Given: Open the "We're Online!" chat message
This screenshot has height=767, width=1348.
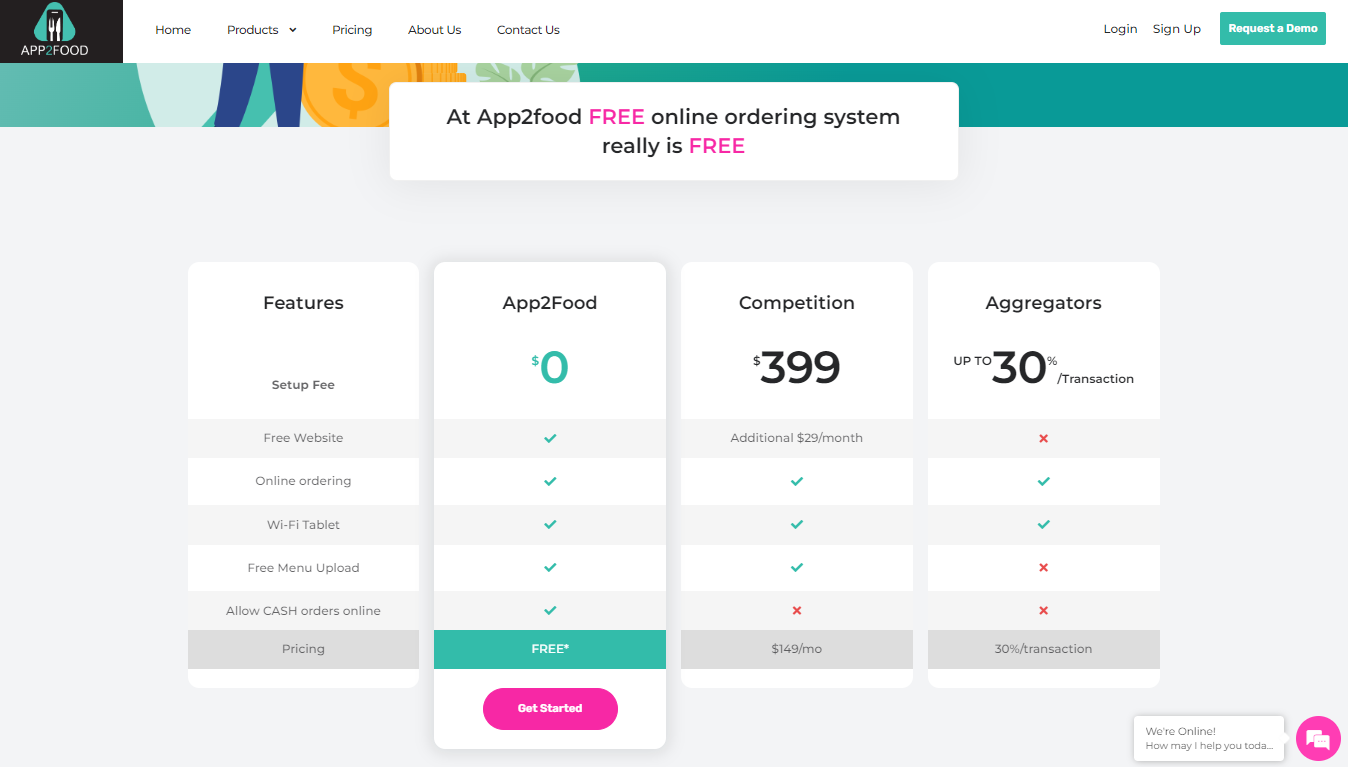Looking at the screenshot, I should point(1209,738).
